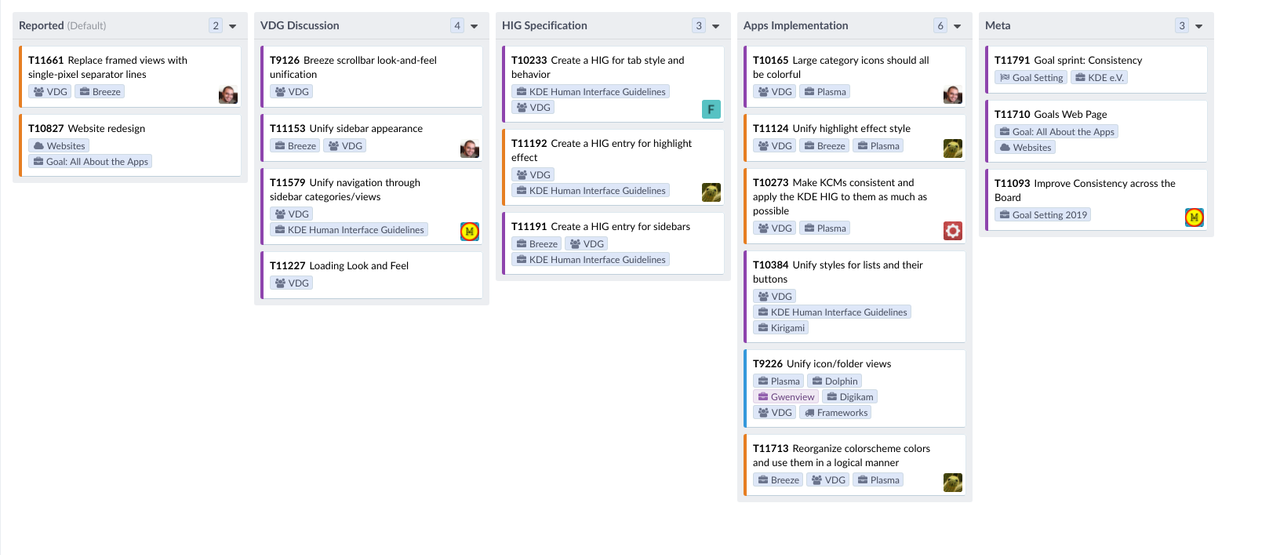
Task: Open the avatar on T11713 card
Action: click(953, 483)
